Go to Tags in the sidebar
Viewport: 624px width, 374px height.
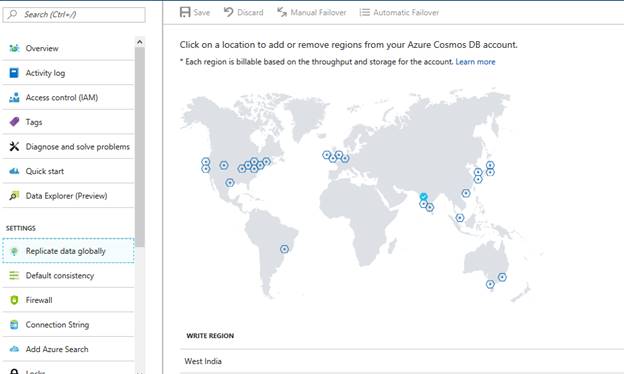tap(68, 122)
